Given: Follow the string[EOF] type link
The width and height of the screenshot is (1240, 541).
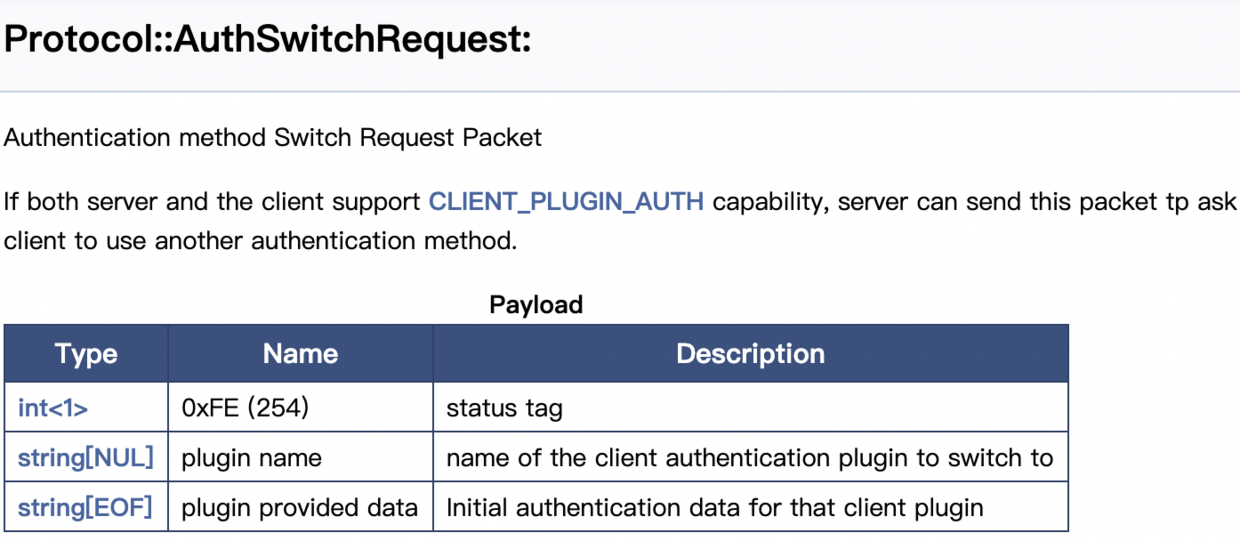Looking at the screenshot, I should [x=85, y=507].
